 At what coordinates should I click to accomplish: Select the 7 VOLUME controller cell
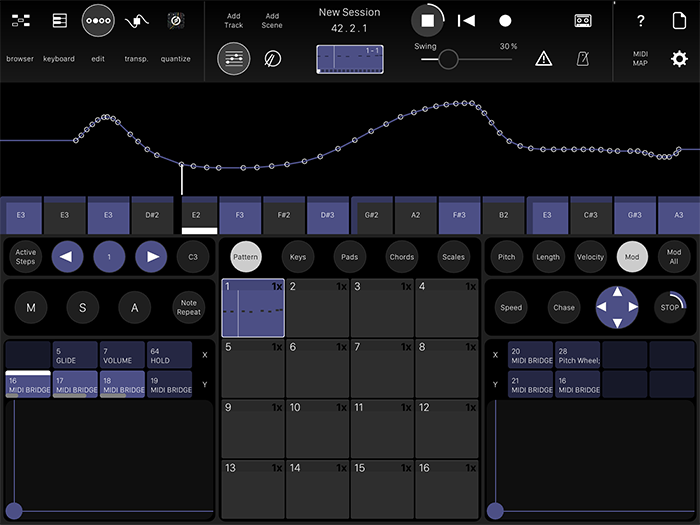click(x=122, y=355)
